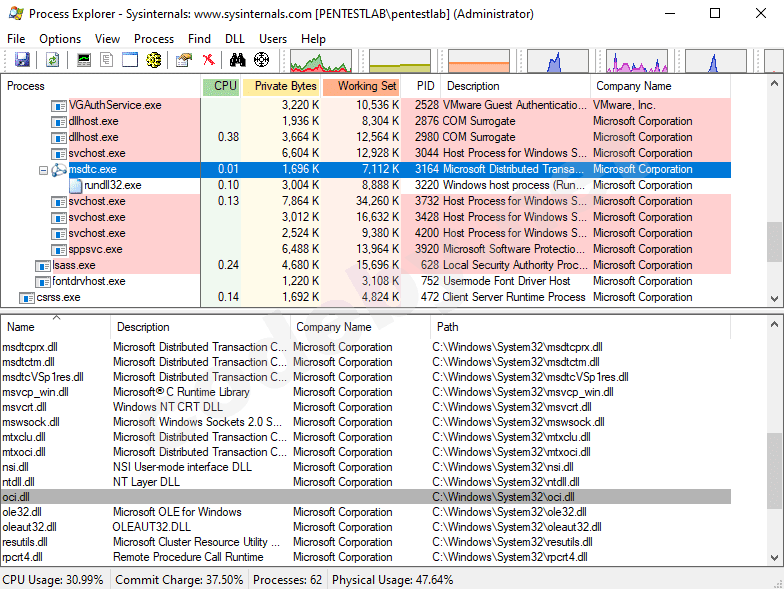Viewport: 784px width, 589px height.
Task: Open the DLL menu
Action: (234, 39)
